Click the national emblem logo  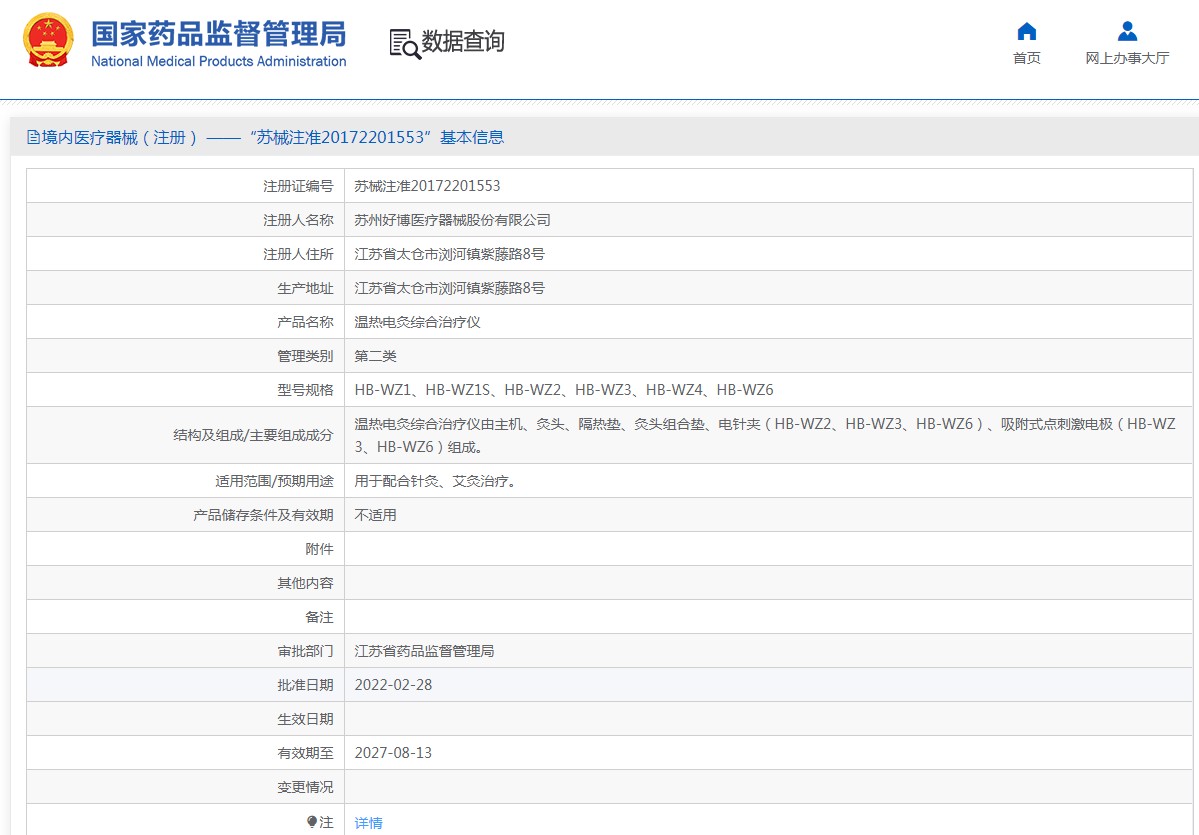pos(48,40)
